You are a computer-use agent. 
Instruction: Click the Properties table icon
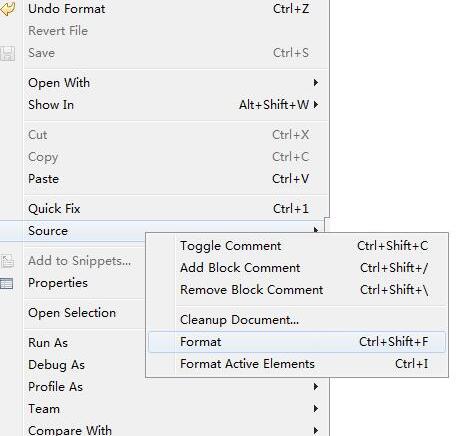pyautogui.click(x=7, y=283)
